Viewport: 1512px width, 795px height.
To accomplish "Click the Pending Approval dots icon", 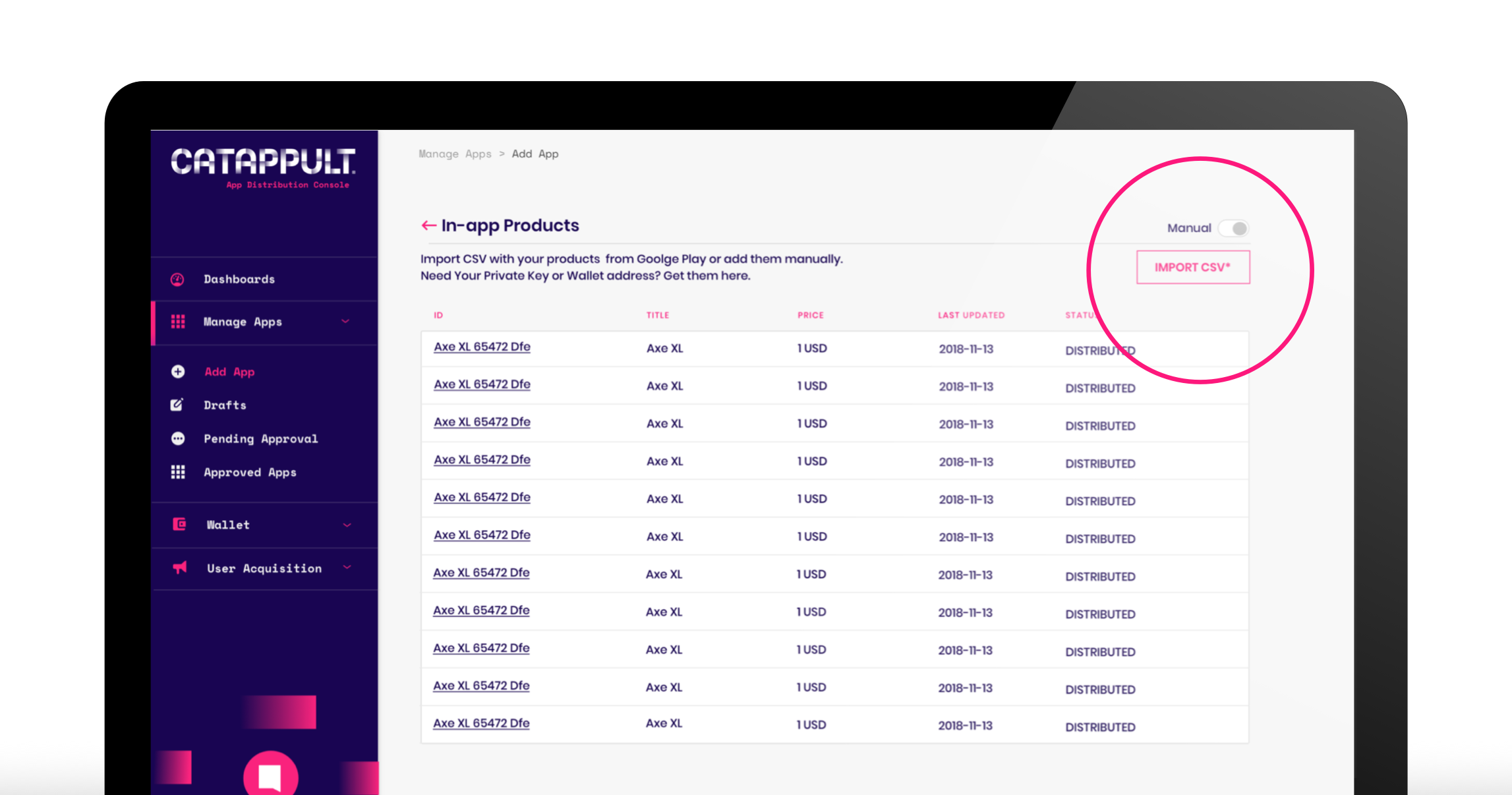I will point(178,438).
